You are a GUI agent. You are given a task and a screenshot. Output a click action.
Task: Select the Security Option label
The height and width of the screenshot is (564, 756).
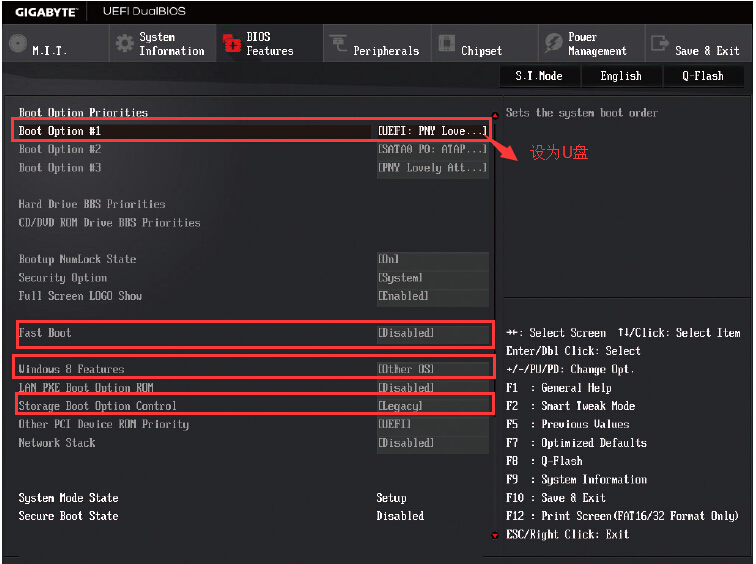point(63,278)
